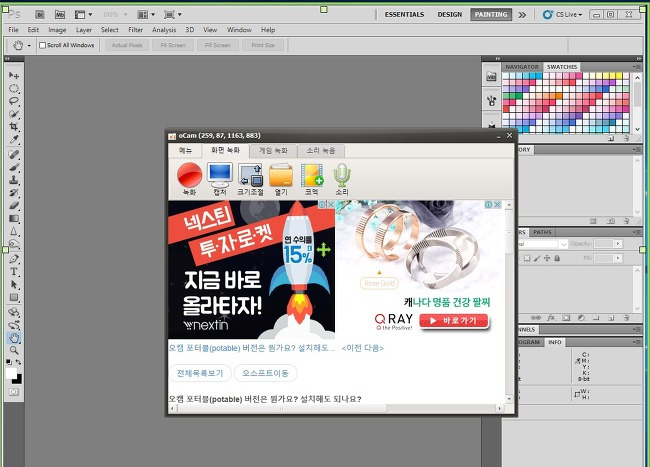Open Mini Bridge with the Mb icon
This screenshot has width=650, height=467.
60,15
